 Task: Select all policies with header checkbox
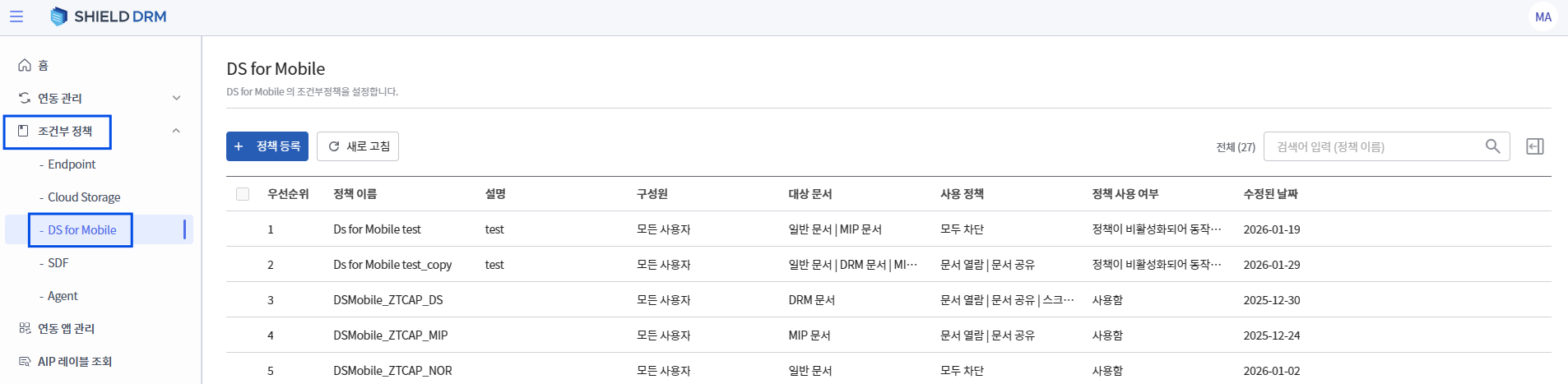243,194
